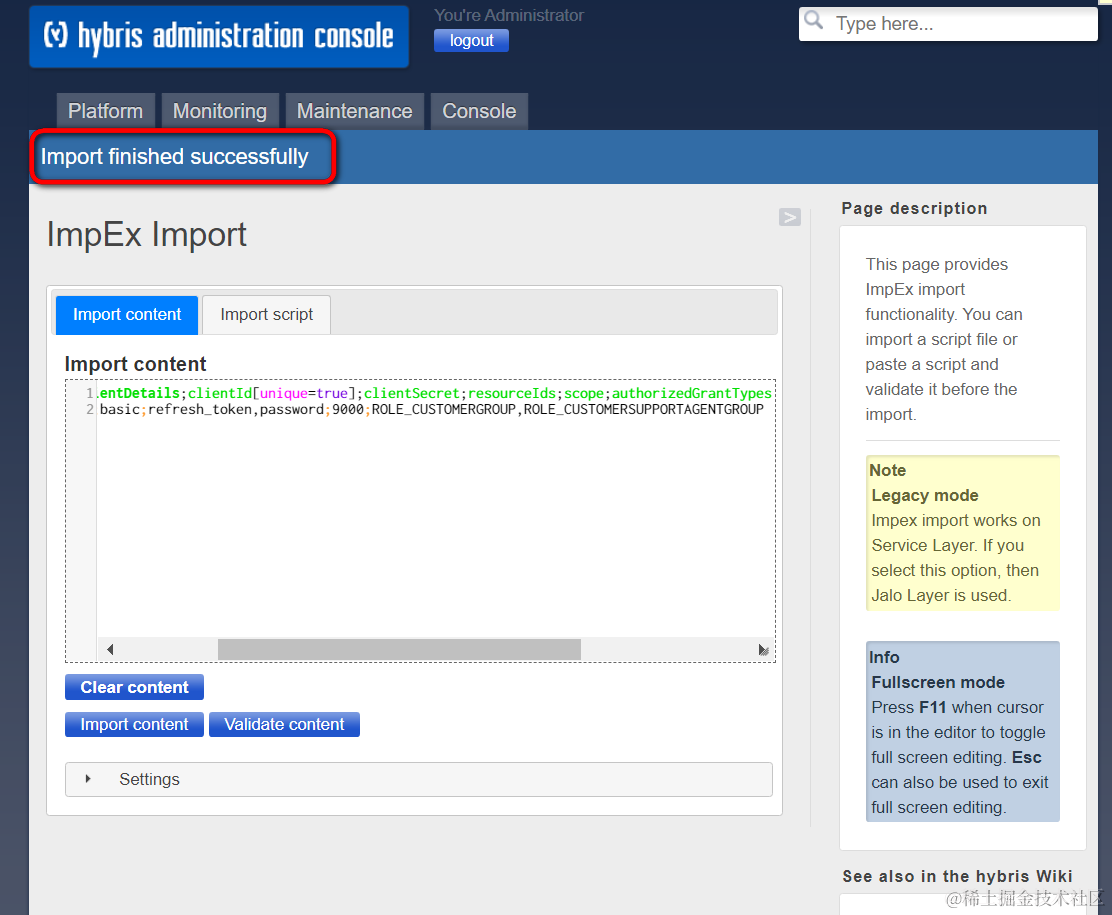Click the You're Administrator label
Screen dimensions: 1112x915
point(509,15)
